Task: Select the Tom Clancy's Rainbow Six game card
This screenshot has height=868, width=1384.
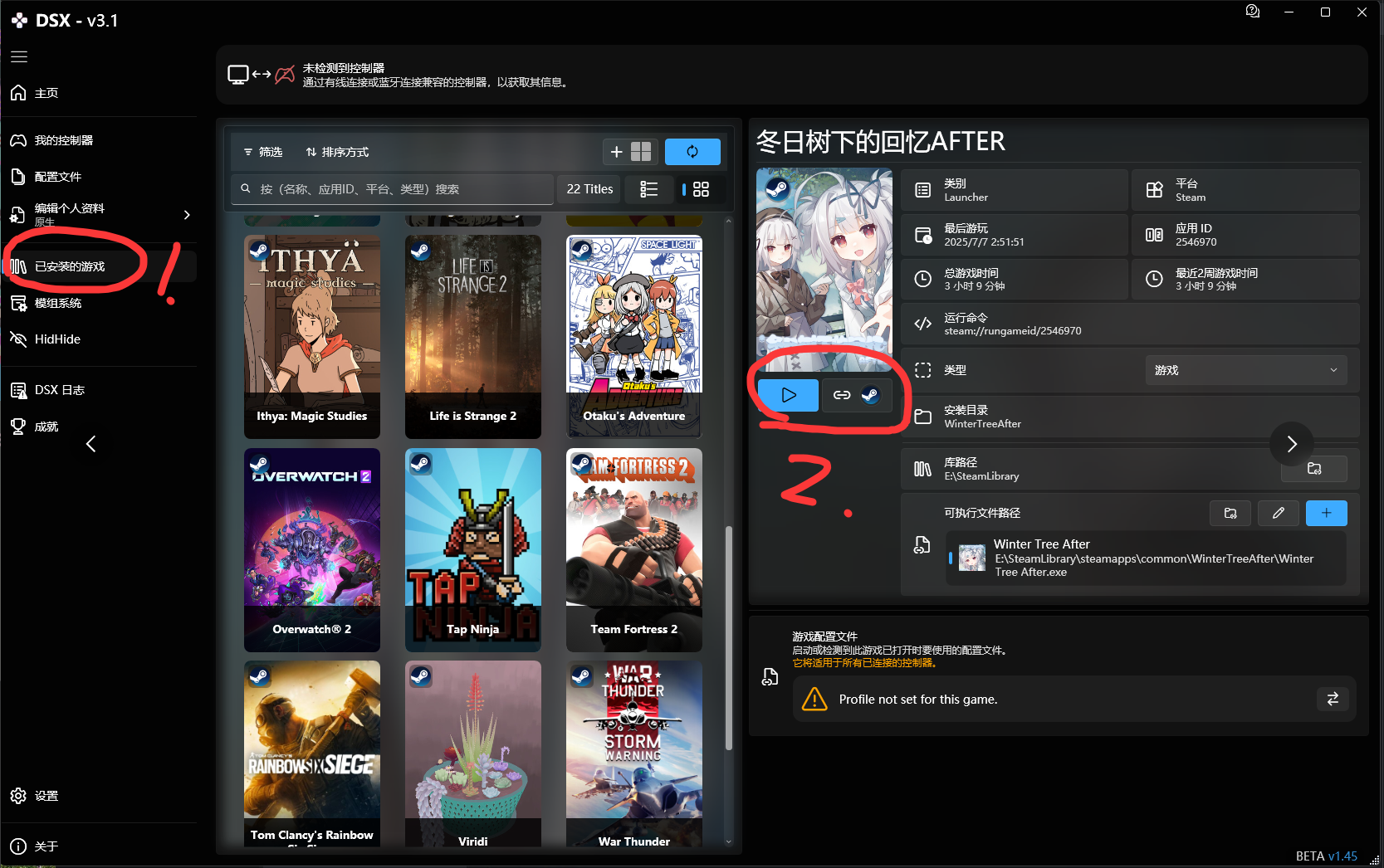Action: [312, 753]
